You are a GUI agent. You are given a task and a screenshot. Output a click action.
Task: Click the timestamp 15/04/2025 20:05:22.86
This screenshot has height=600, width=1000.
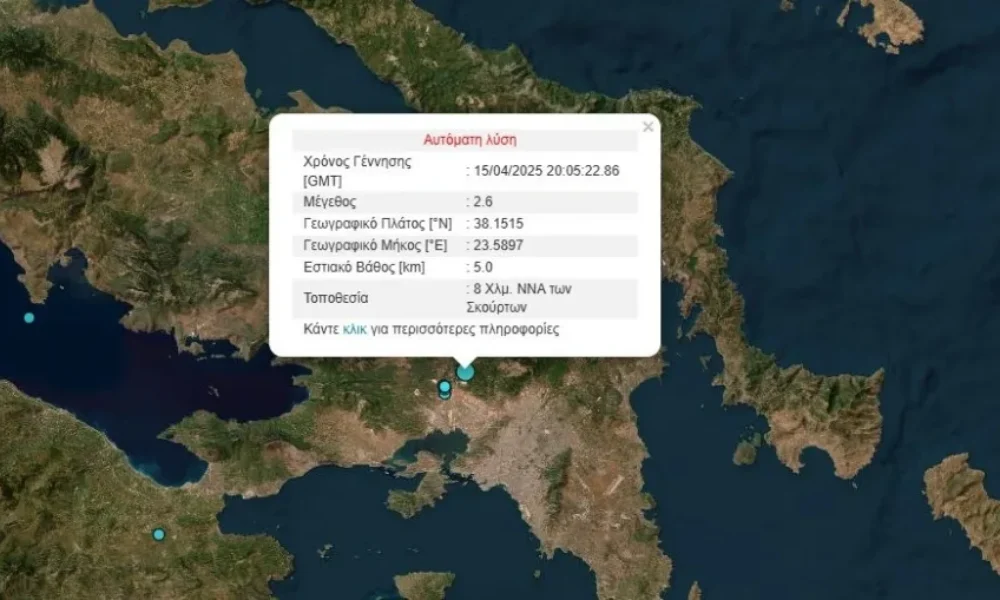pos(547,171)
